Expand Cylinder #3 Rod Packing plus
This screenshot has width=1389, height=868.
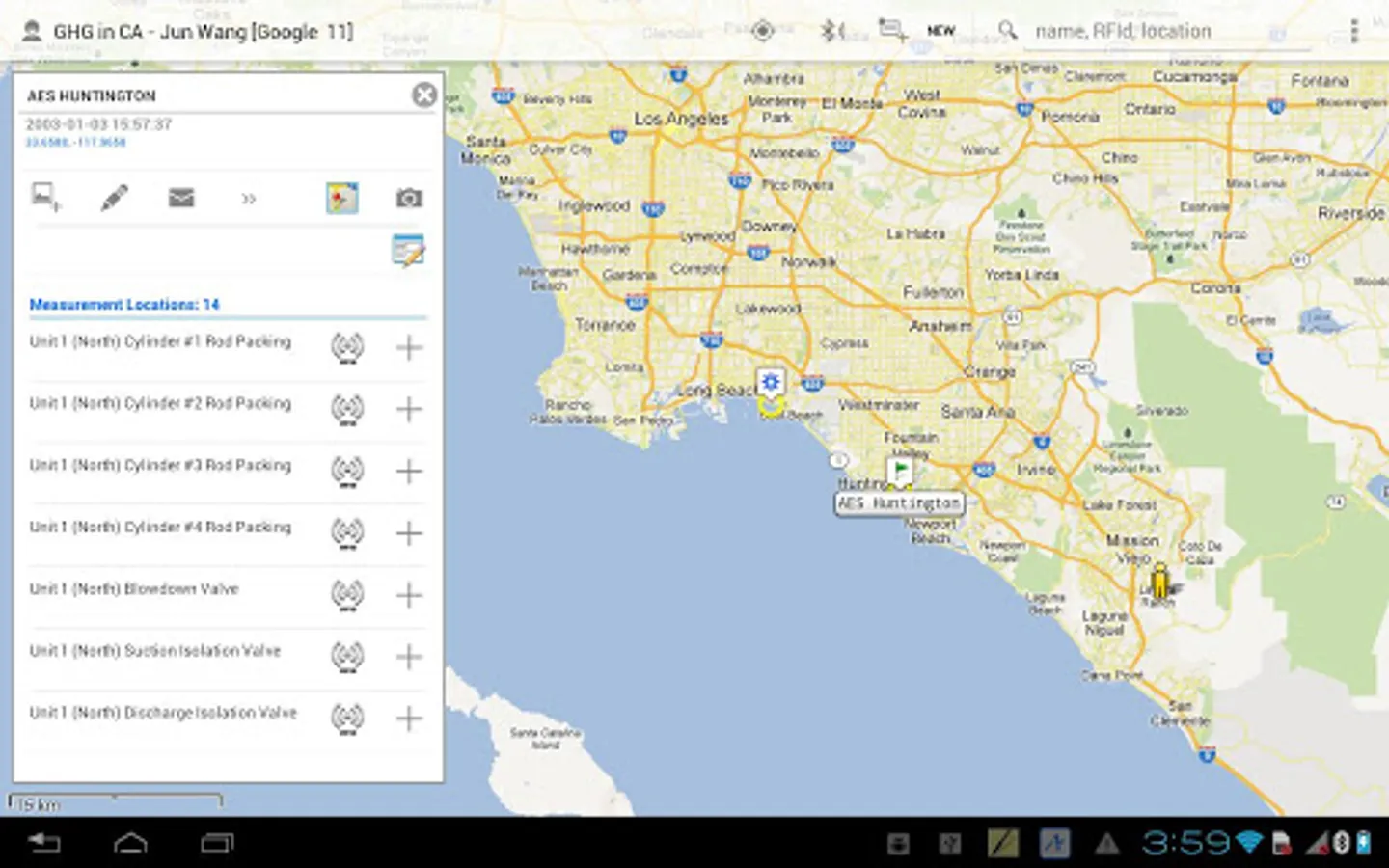409,472
